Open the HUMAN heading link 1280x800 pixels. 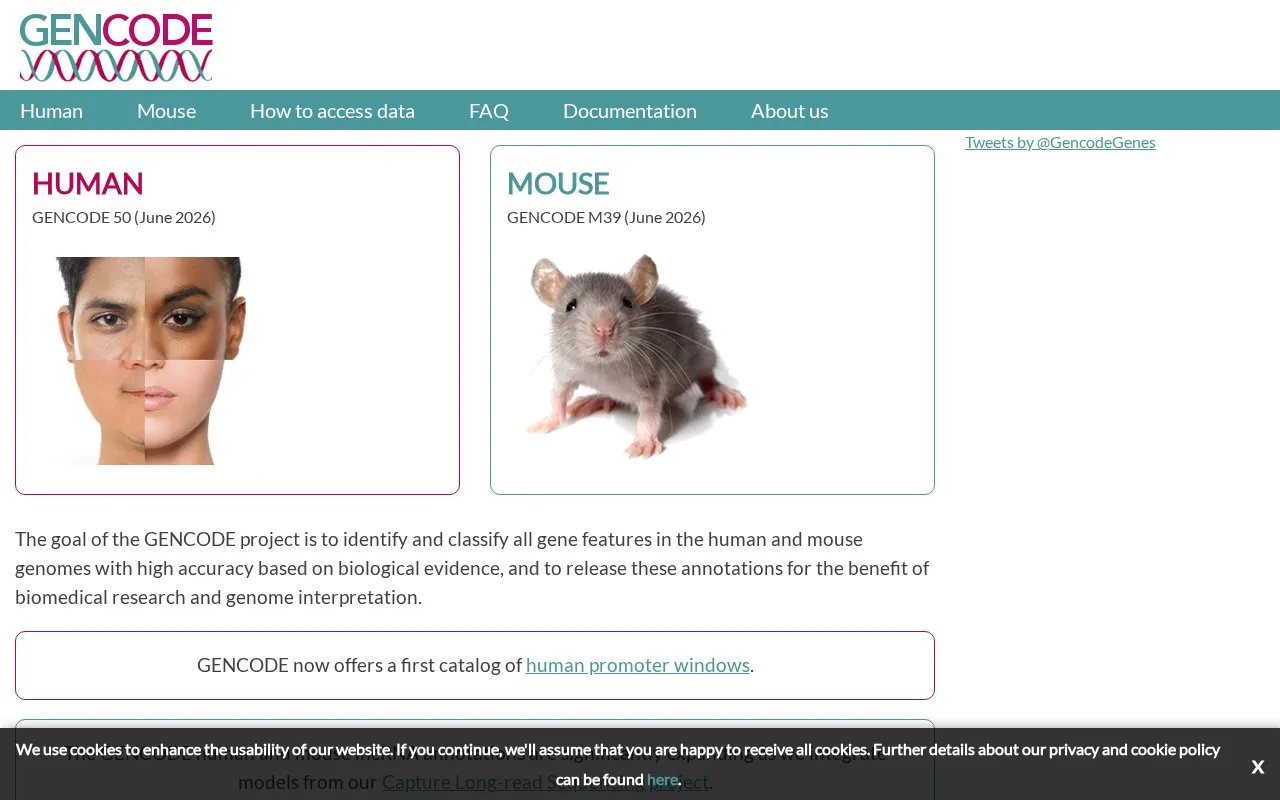(88, 184)
